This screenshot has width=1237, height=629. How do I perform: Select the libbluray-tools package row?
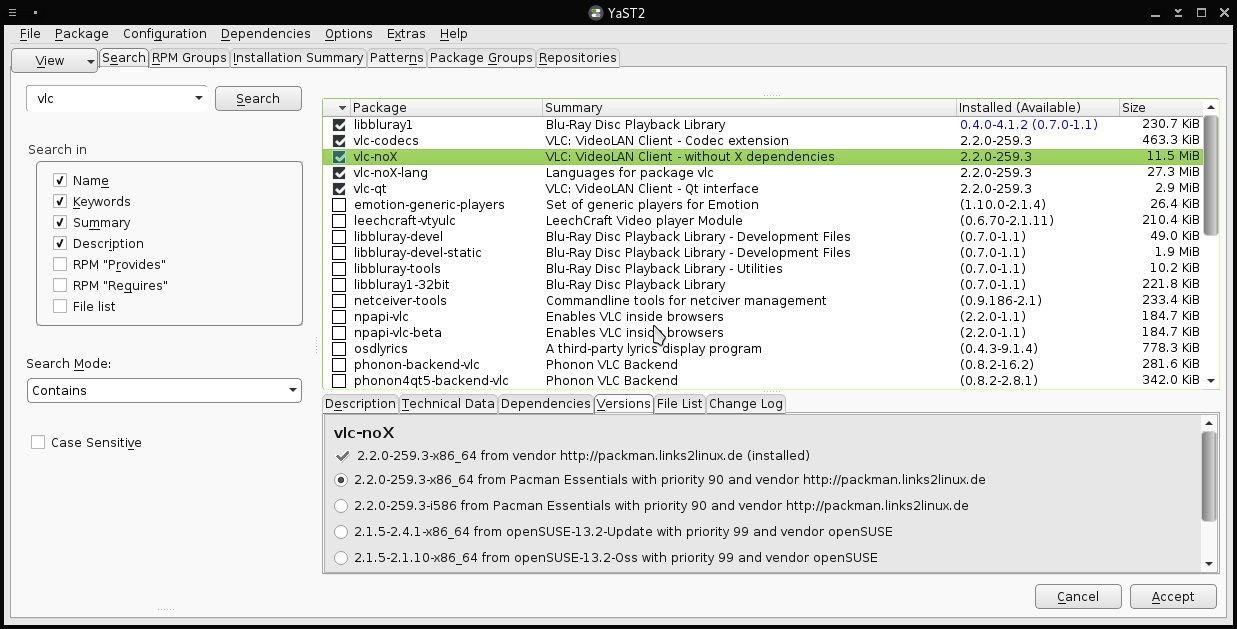pyautogui.click(x=764, y=269)
